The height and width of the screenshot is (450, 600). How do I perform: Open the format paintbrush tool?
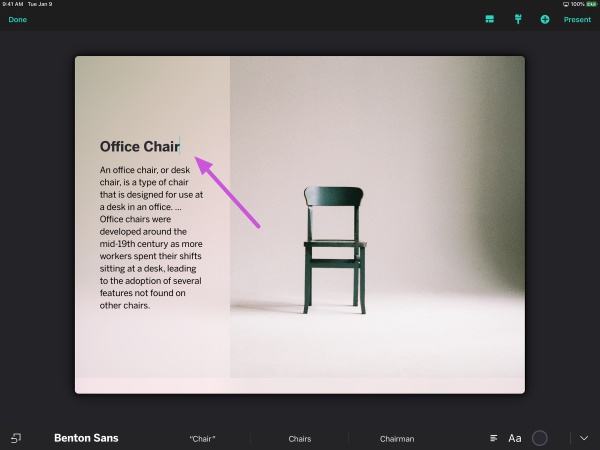tap(518, 19)
